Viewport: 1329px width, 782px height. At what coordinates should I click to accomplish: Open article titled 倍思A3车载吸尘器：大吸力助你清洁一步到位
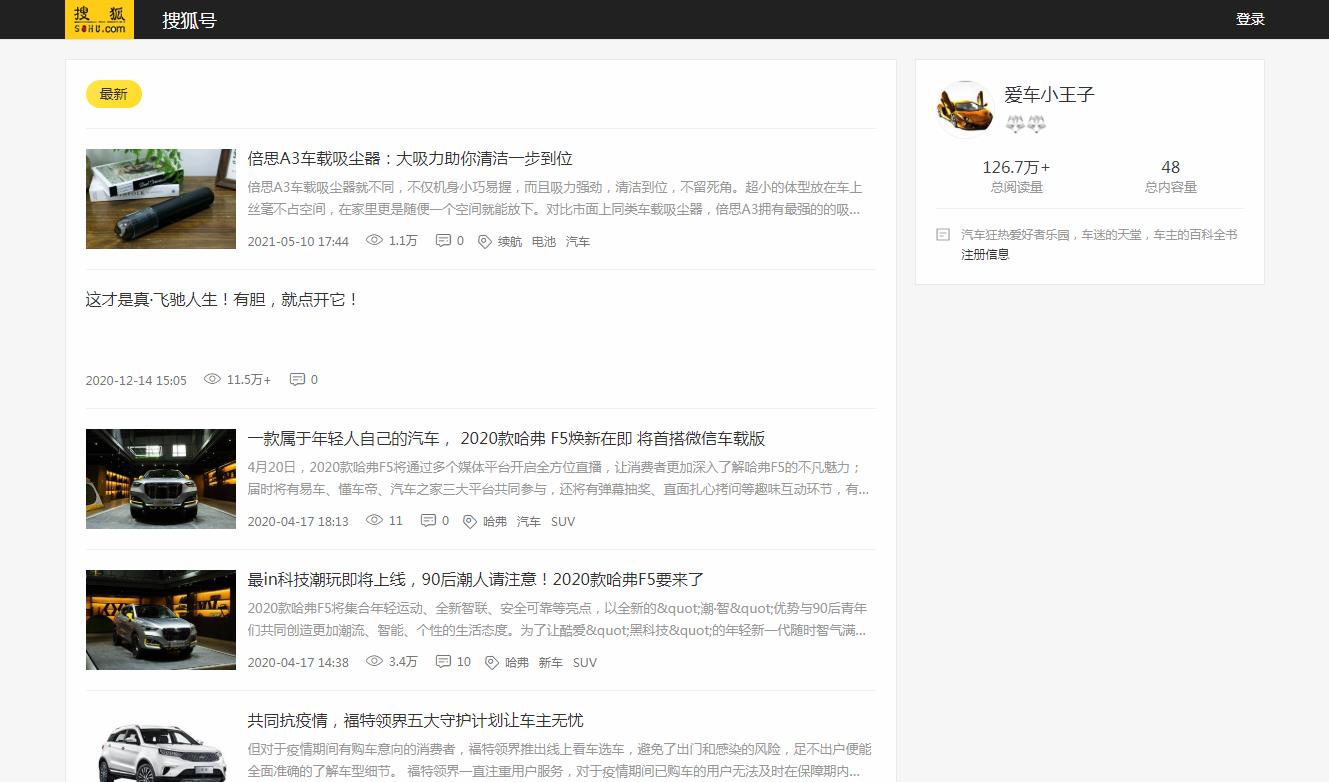pos(410,158)
